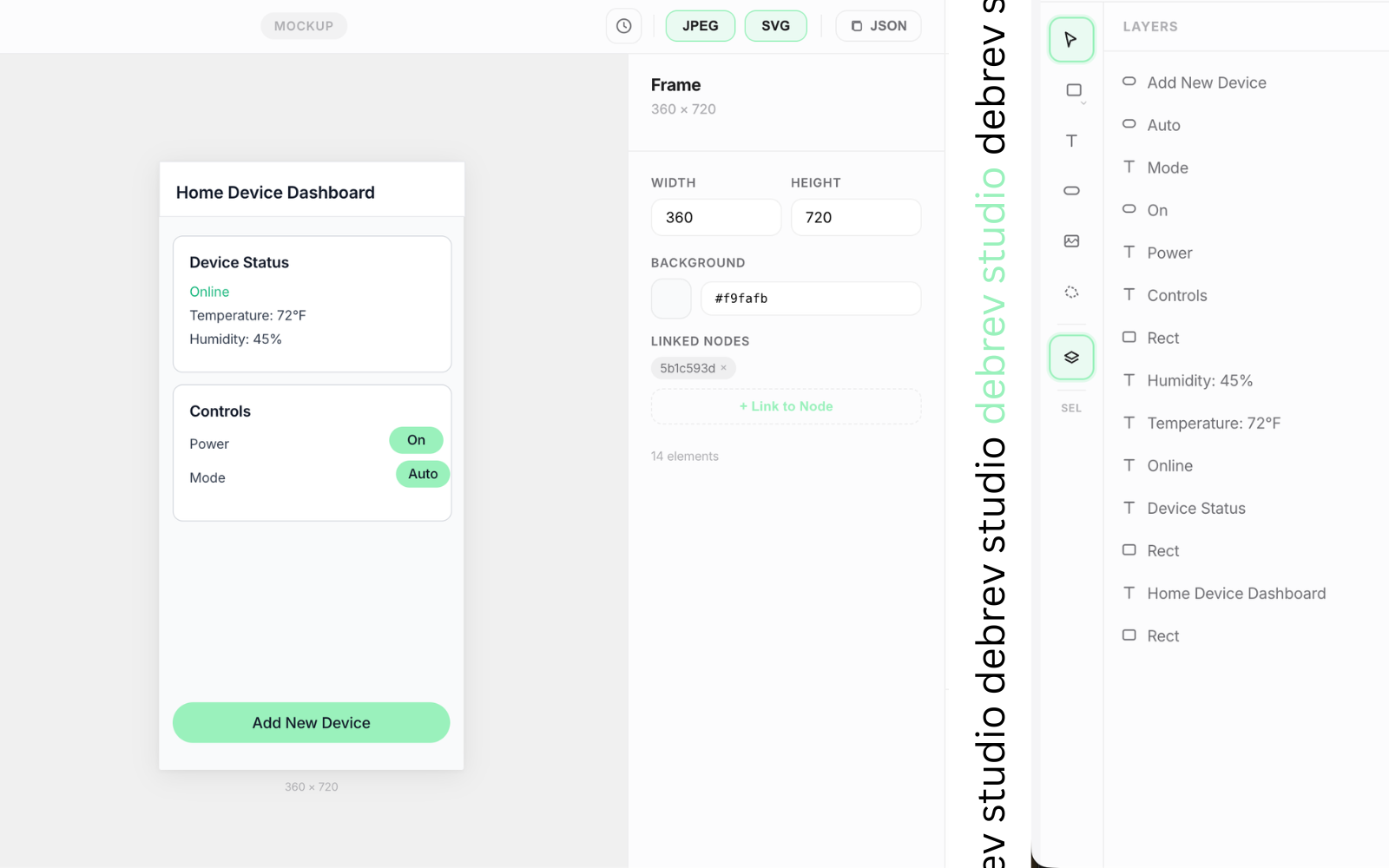Export as JPEG
Viewport: 1389px width, 868px height.
point(701,26)
